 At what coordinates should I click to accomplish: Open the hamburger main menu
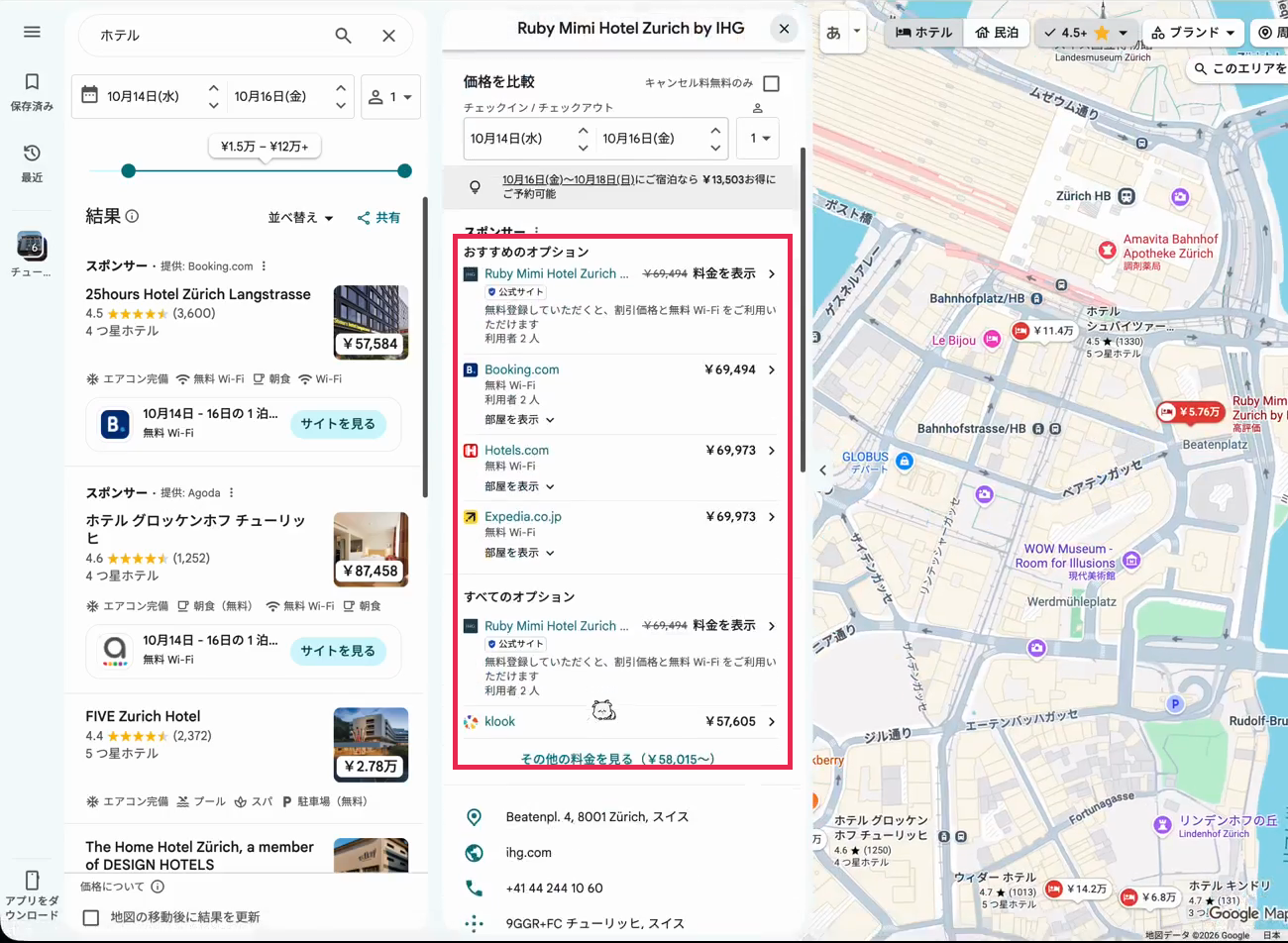click(32, 32)
